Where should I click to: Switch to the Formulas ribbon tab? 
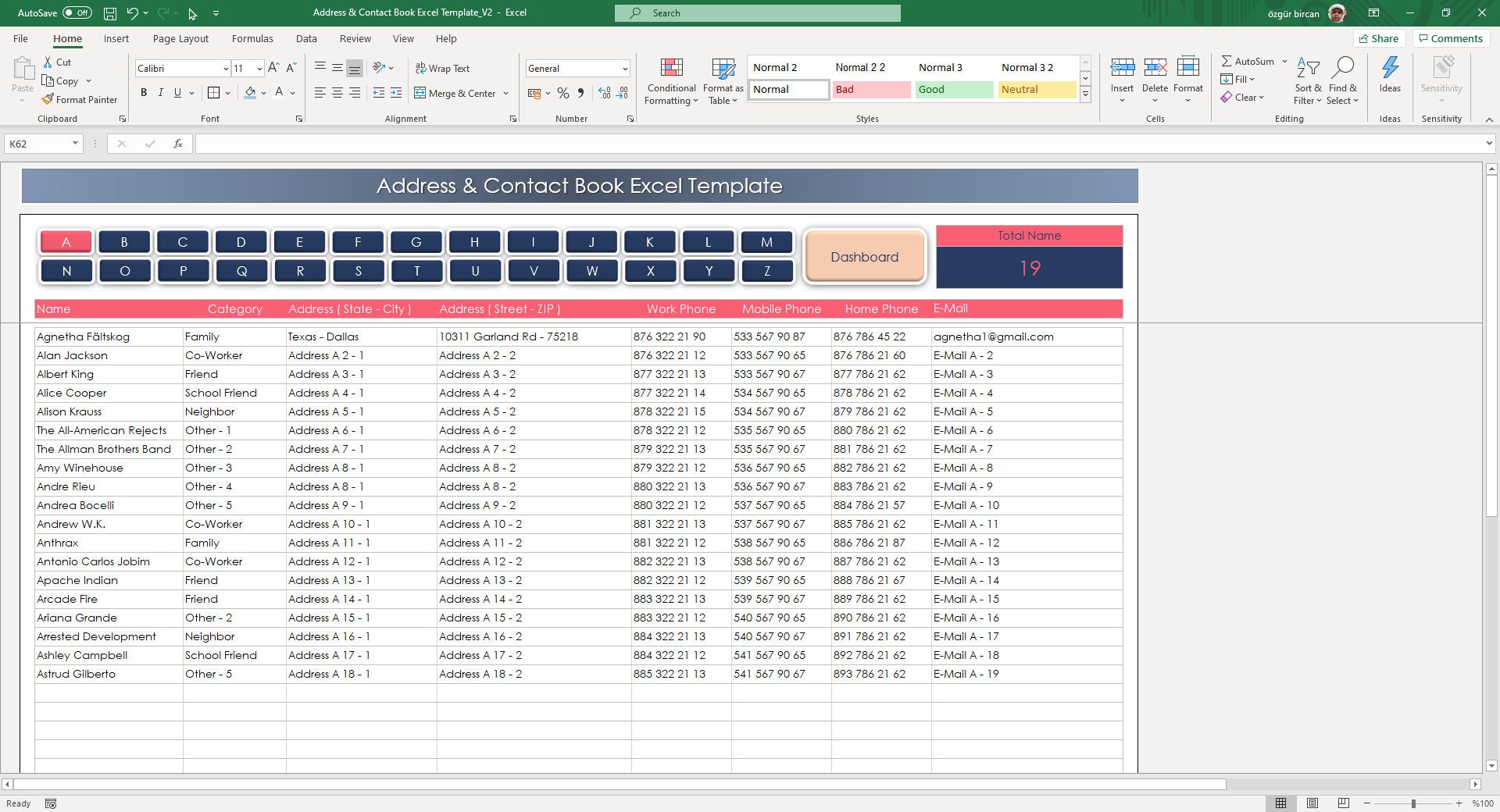(x=252, y=37)
